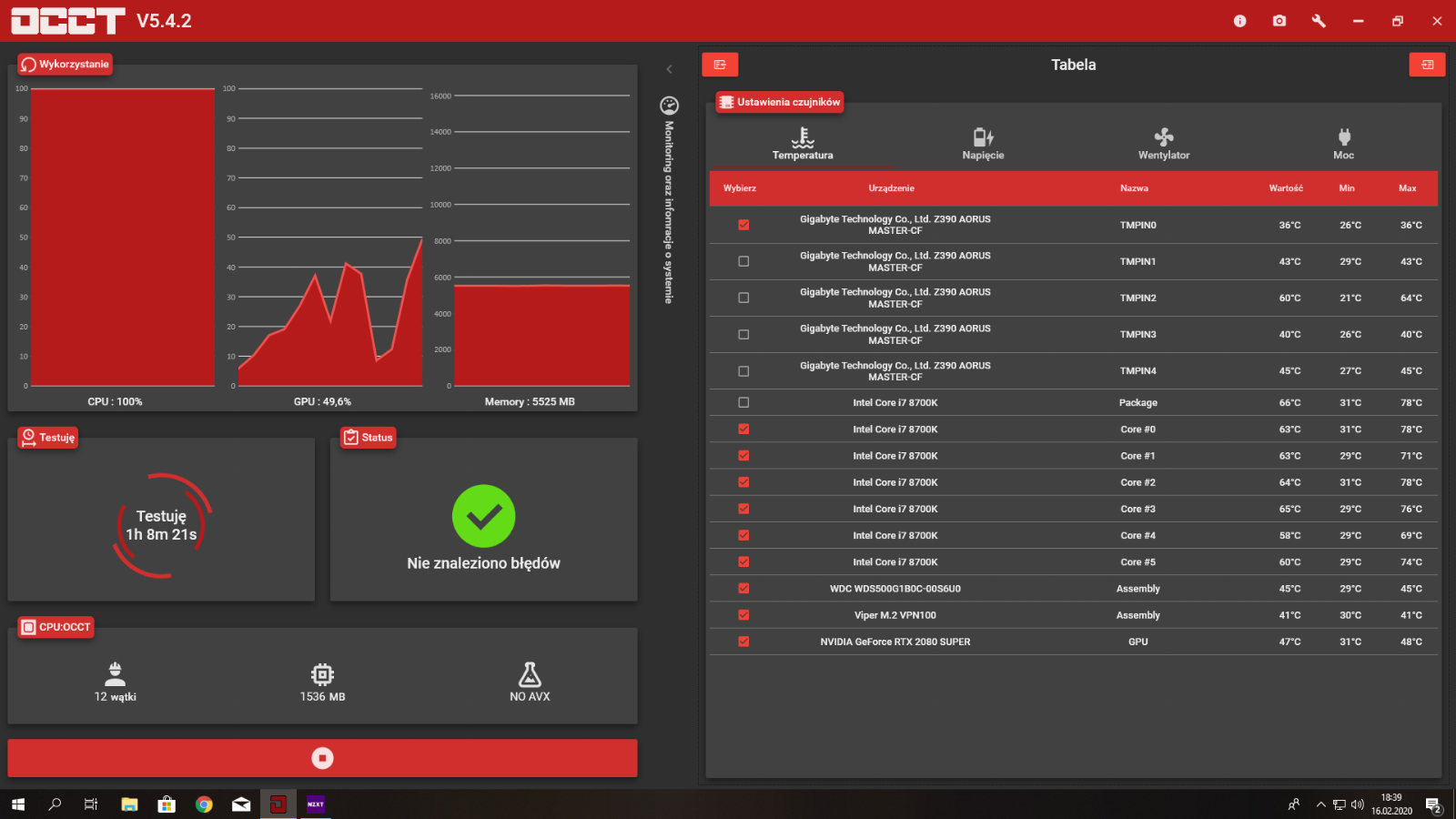Enable Package sensor checkbox
Viewport: 1456px width, 819px height.
point(743,402)
